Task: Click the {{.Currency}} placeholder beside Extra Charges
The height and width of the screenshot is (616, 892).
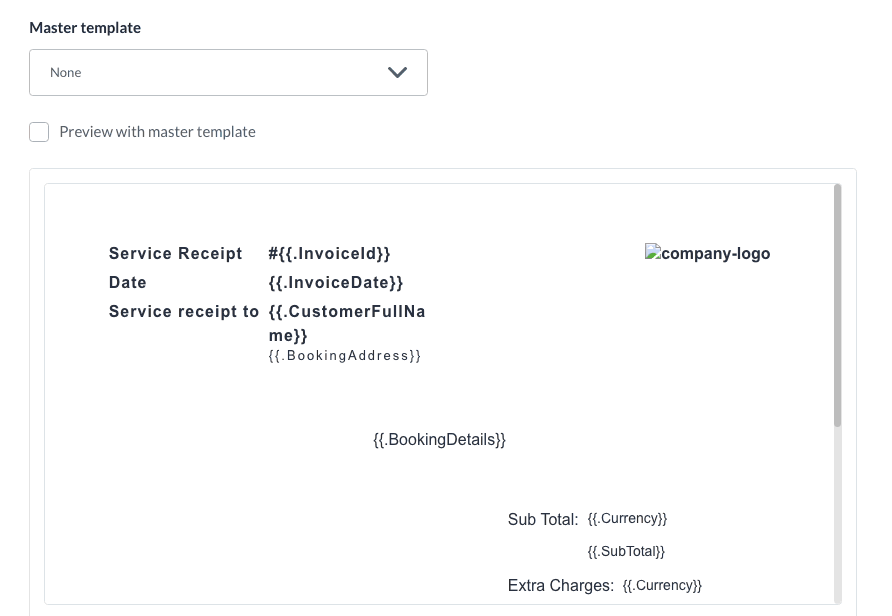Action: tap(662, 586)
